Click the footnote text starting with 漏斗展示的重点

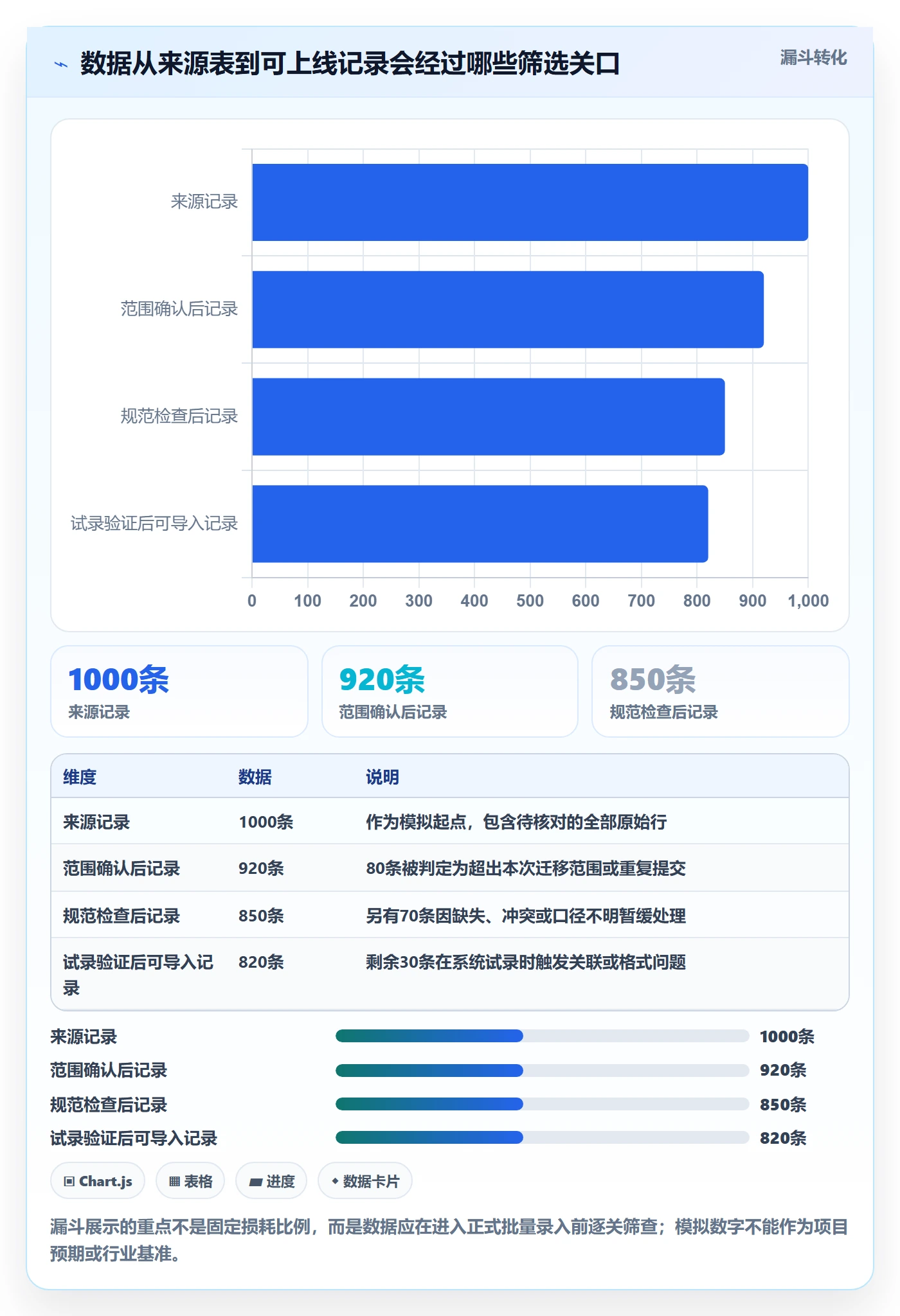[x=449, y=1240]
